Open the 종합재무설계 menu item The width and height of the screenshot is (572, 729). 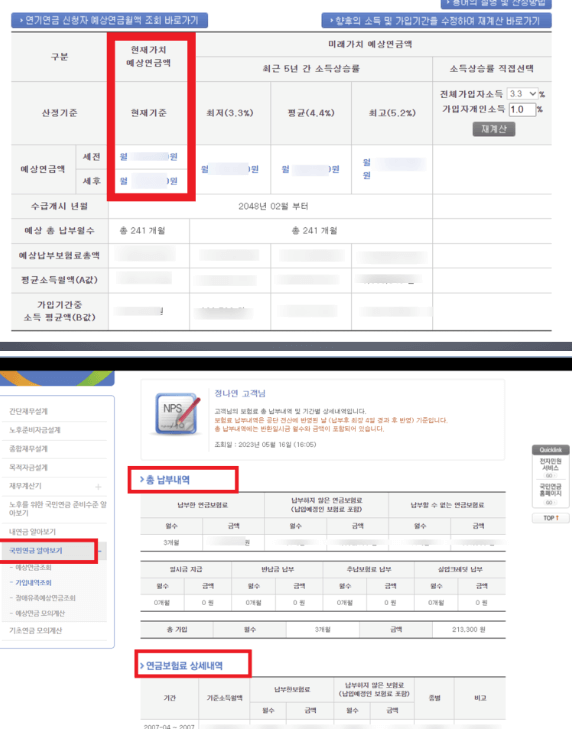click(28, 449)
